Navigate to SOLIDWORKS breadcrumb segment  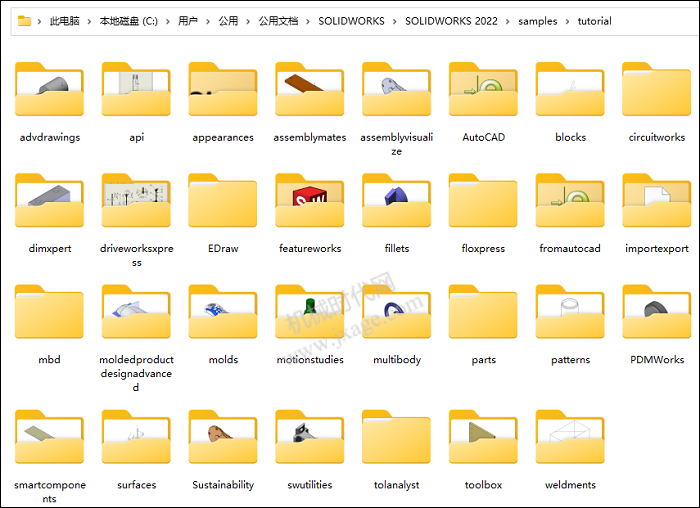(x=351, y=21)
